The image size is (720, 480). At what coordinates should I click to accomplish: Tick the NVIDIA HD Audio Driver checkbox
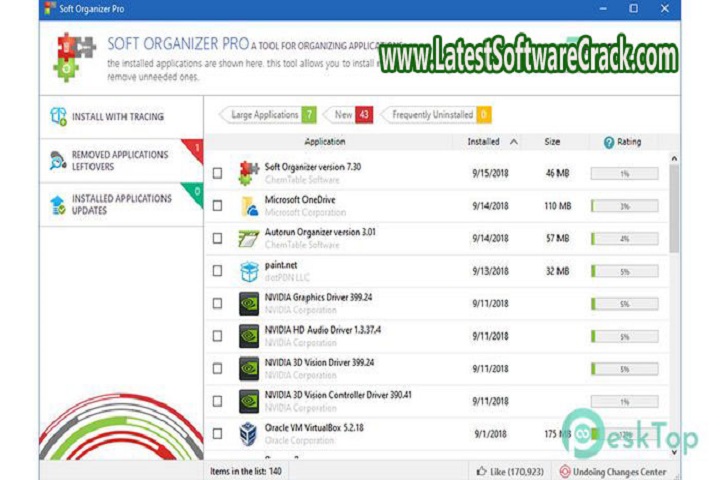pyautogui.click(x=217, y=336)
